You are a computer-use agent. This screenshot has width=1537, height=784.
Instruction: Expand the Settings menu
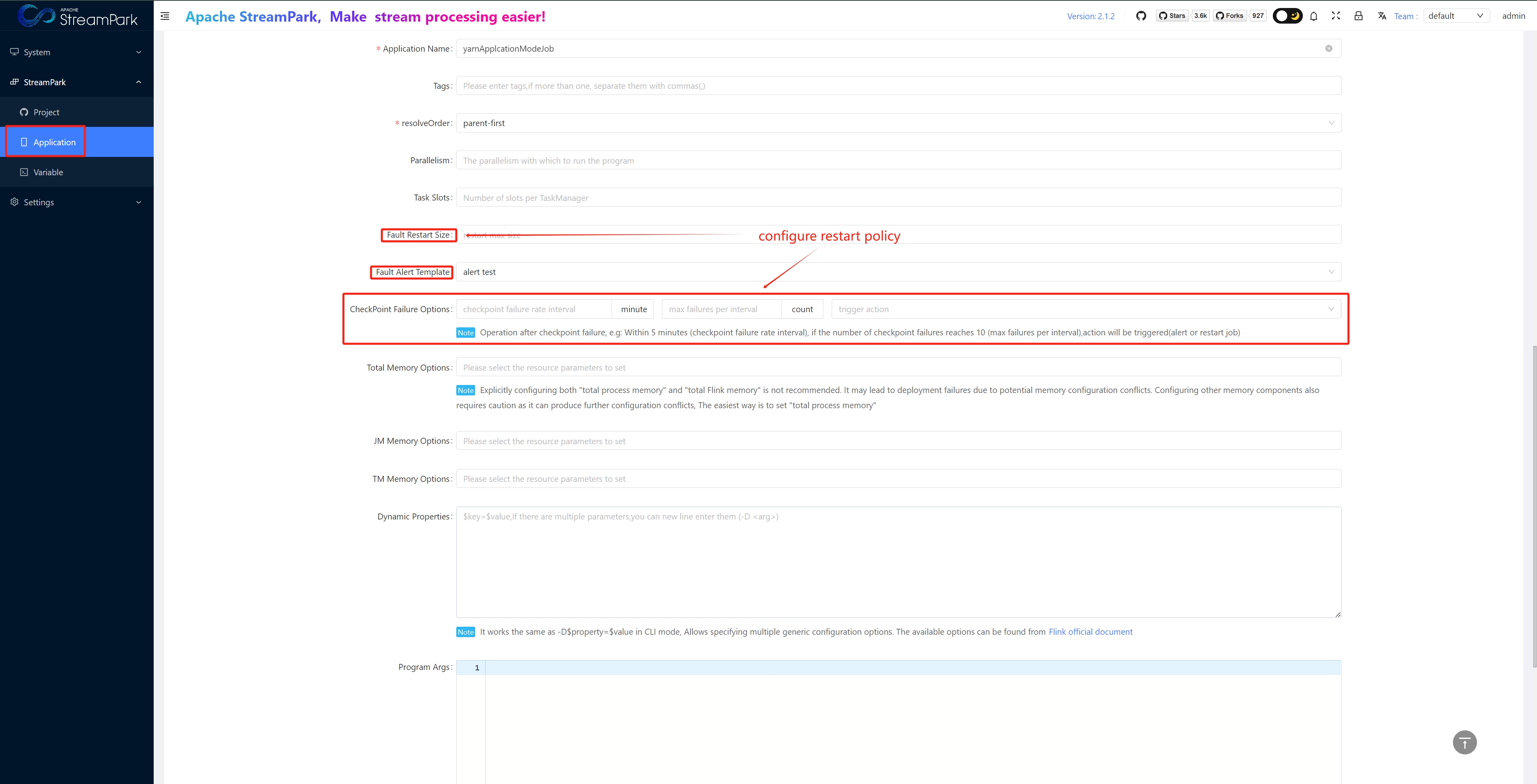pyautogui.click(x=76, y=202)
